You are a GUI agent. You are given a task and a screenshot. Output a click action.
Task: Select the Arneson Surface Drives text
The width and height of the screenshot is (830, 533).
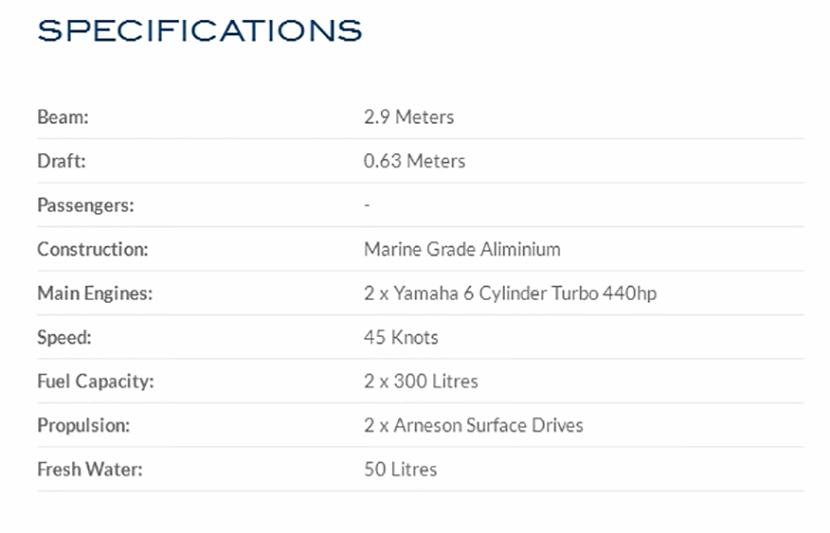click(x=488, y=425)
